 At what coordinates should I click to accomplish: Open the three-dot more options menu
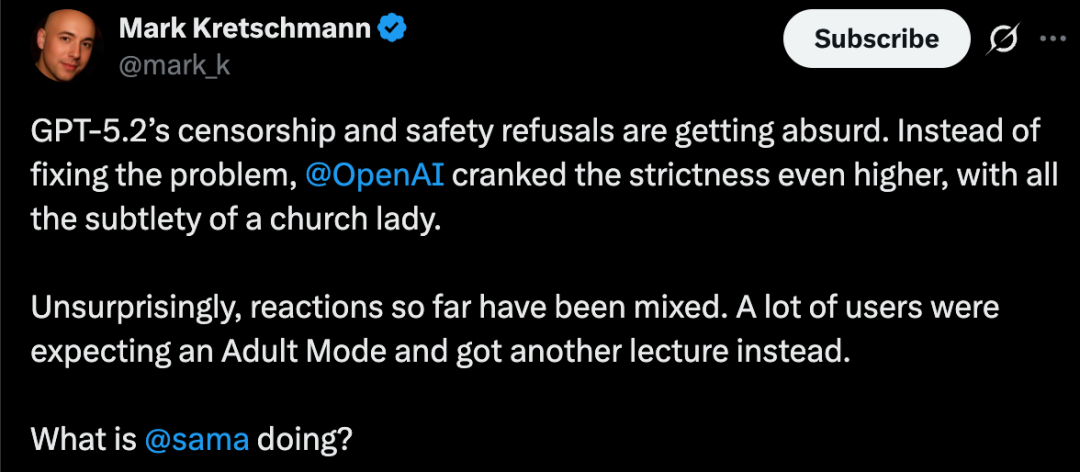click(1053, 38)
